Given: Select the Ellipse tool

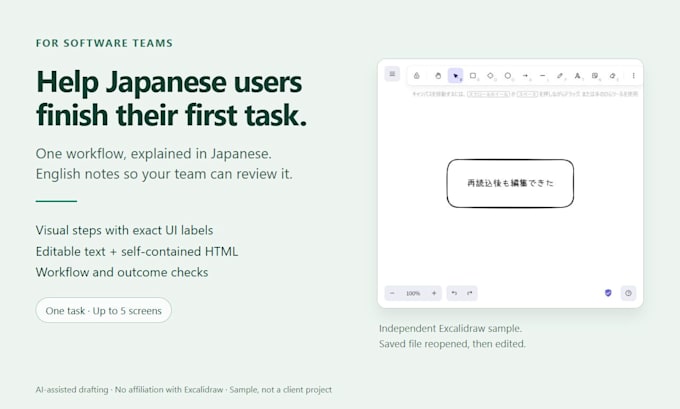Looking at the screenshot, I should pyautogui.click(x=508, y=75).
